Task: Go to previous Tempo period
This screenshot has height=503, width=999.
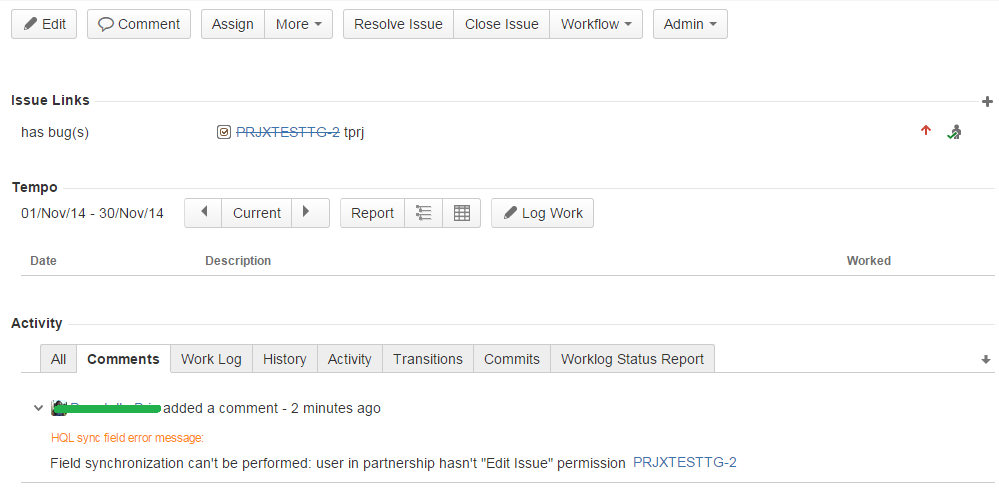Action: (203, 213)
